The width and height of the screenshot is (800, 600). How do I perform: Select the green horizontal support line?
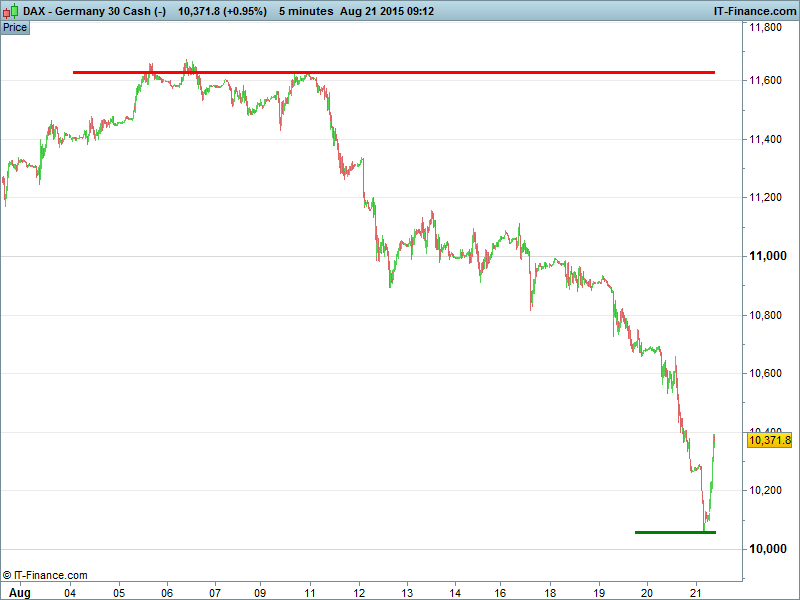(x=675, y=532)
